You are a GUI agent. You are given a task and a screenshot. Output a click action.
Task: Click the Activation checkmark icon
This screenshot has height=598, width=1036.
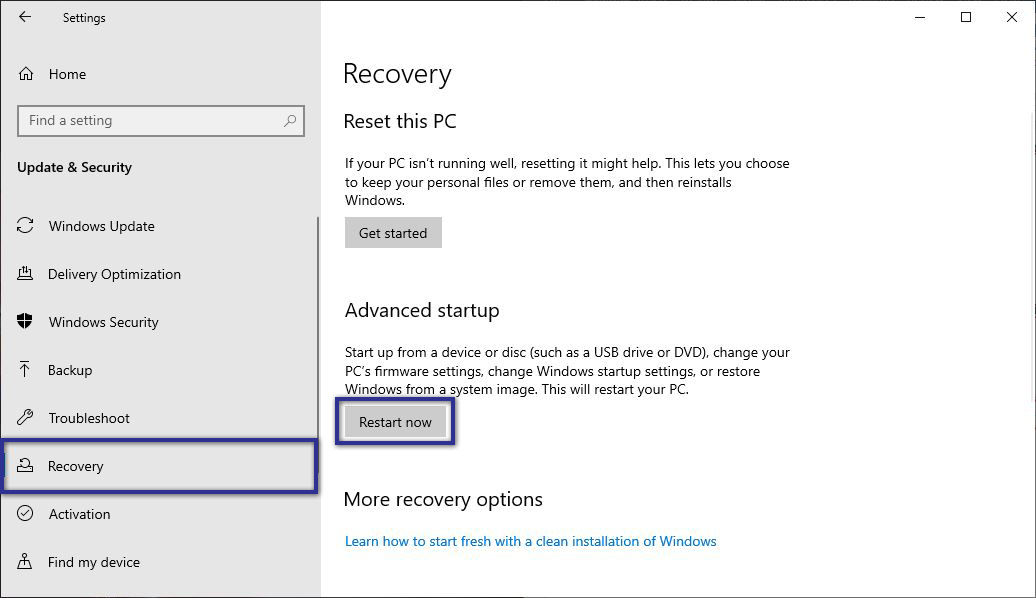click(24, 514)
